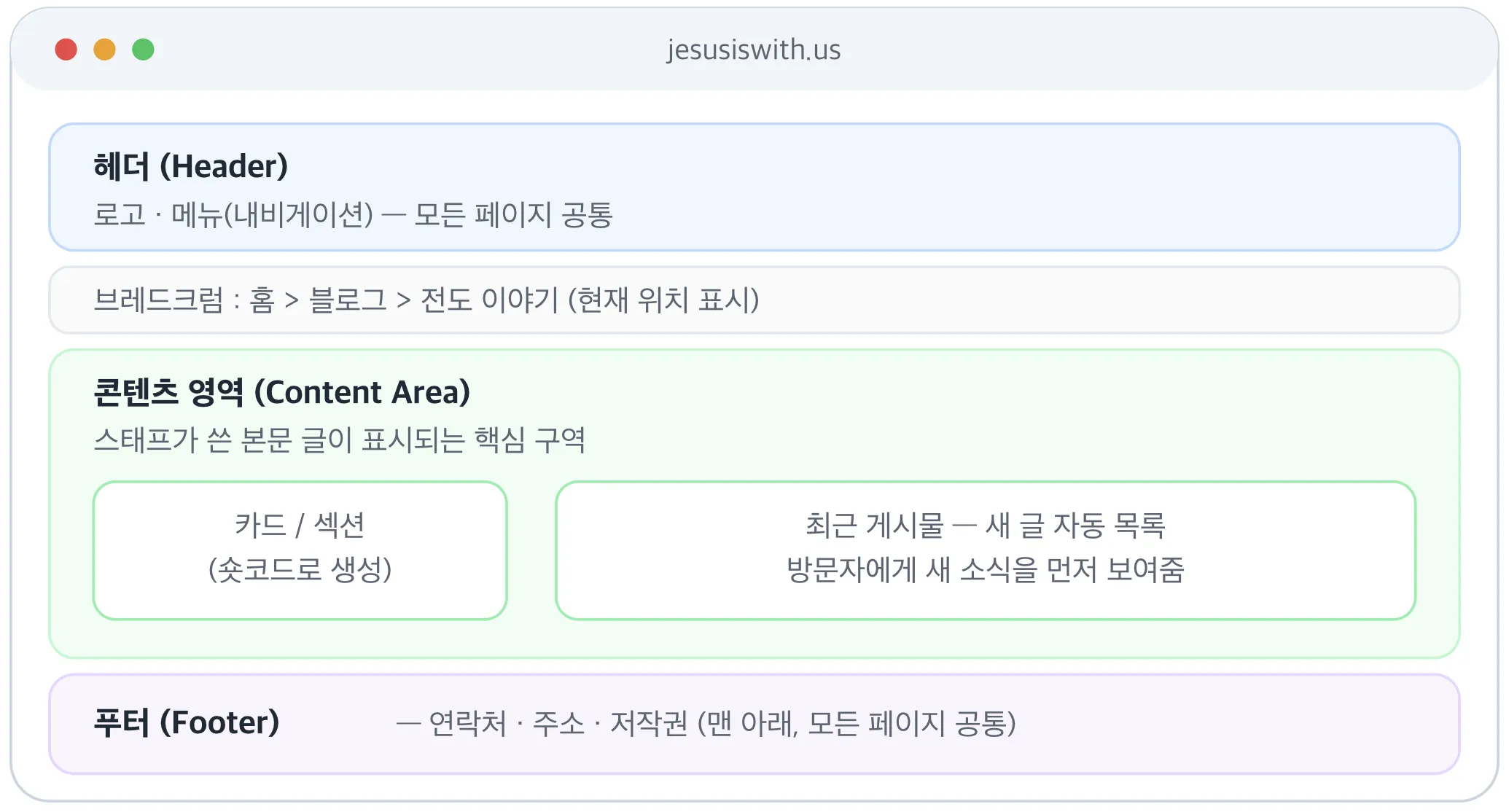Viewport: 1509px width, 812px height.
Task: Click the light blue Header box
Action: [754, 187]
